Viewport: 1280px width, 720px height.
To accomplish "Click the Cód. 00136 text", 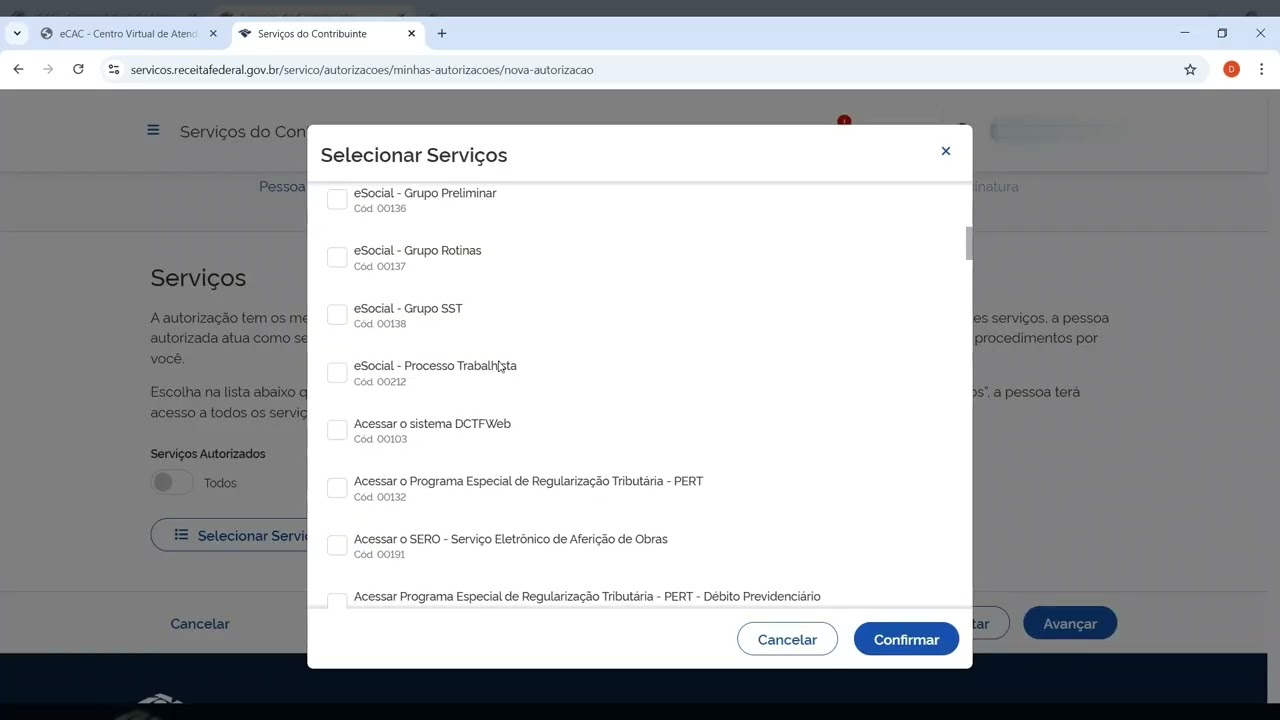I will click(380, 209).
